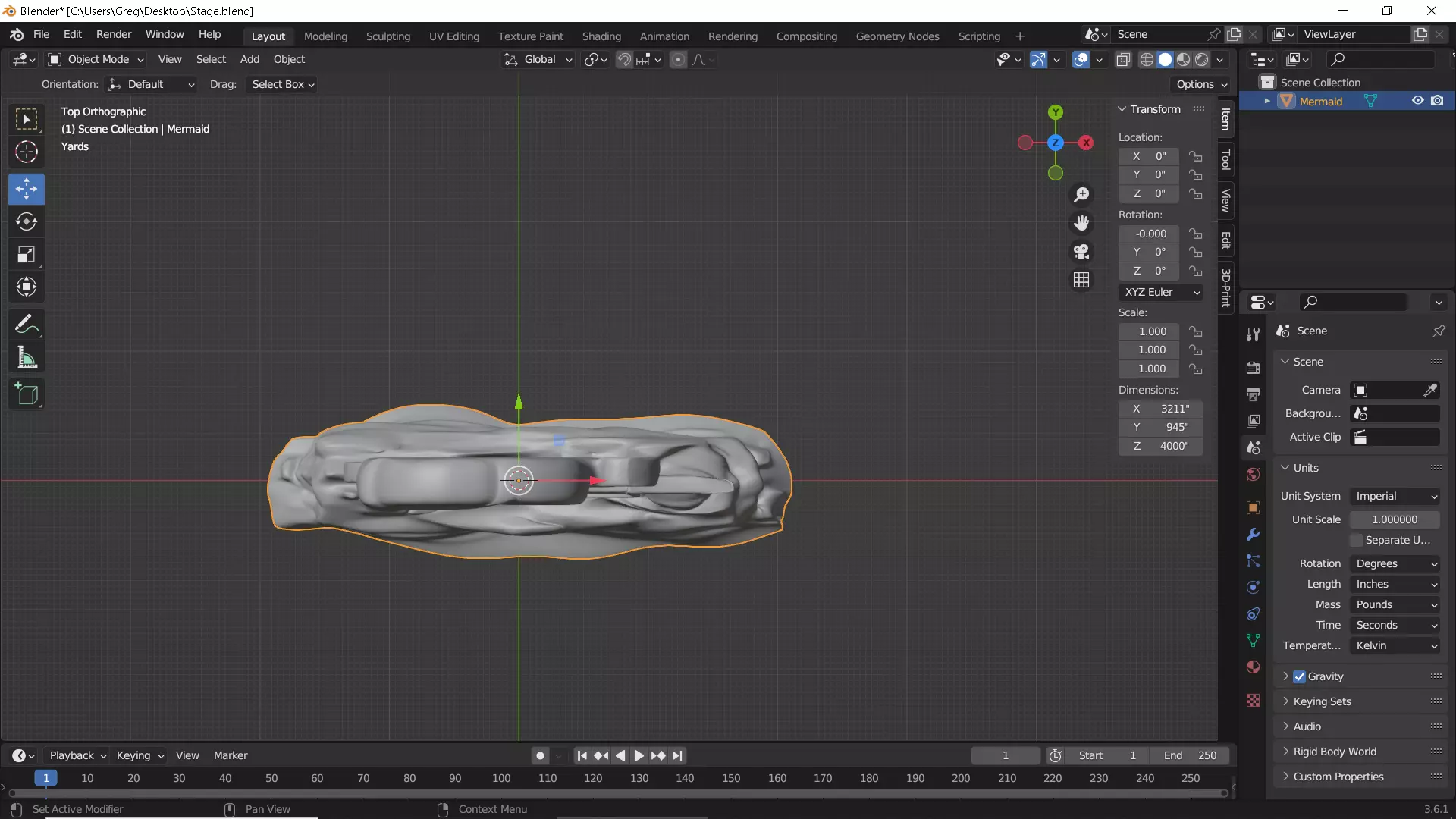Image resolution: width=1456 pixels, height=819 pixels.
Task: Switch to orthographic grid view icon
Action: pyautogui.click(x=1081, y=280)
